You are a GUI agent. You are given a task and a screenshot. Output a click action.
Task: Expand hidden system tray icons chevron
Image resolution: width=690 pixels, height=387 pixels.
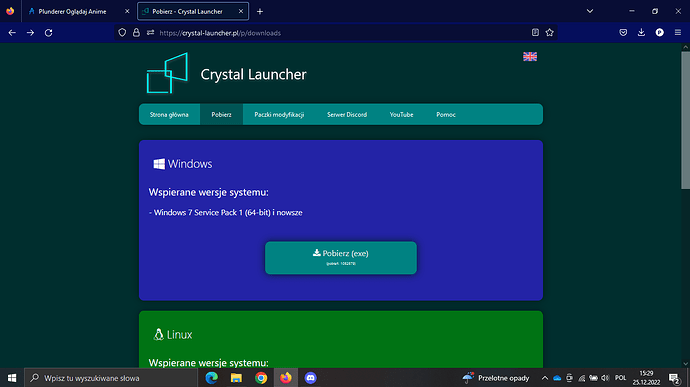click(545, 378)
